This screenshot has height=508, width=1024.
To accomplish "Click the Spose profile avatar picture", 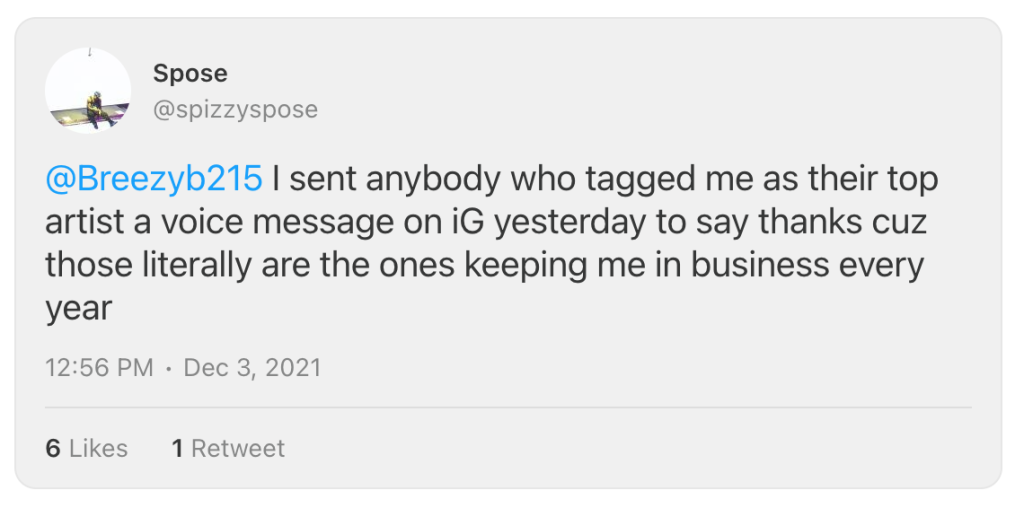I will coord(88,90).
